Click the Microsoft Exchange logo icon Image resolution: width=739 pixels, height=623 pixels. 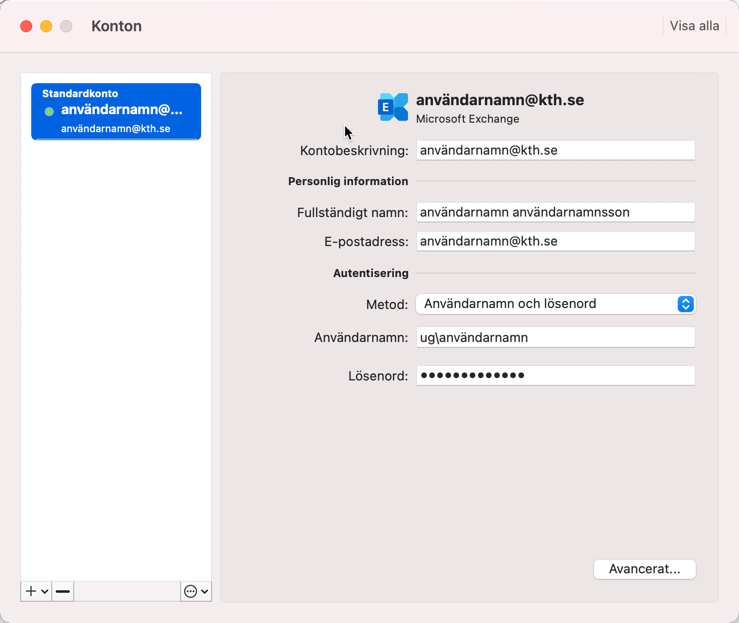(x=393, y=107)
